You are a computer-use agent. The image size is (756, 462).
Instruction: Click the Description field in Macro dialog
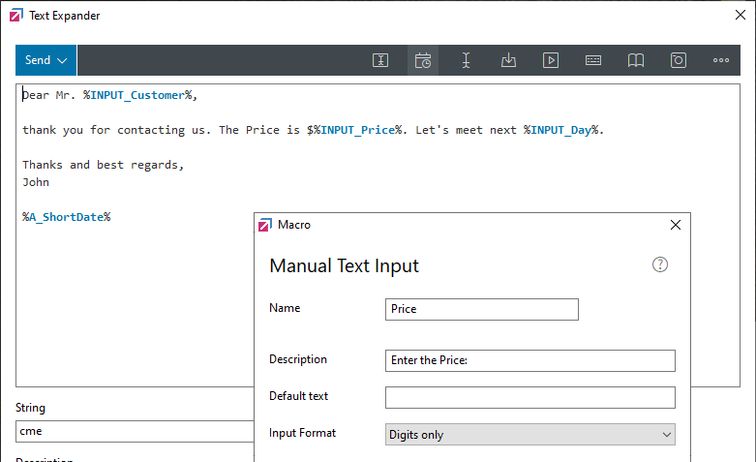(530, 360)
